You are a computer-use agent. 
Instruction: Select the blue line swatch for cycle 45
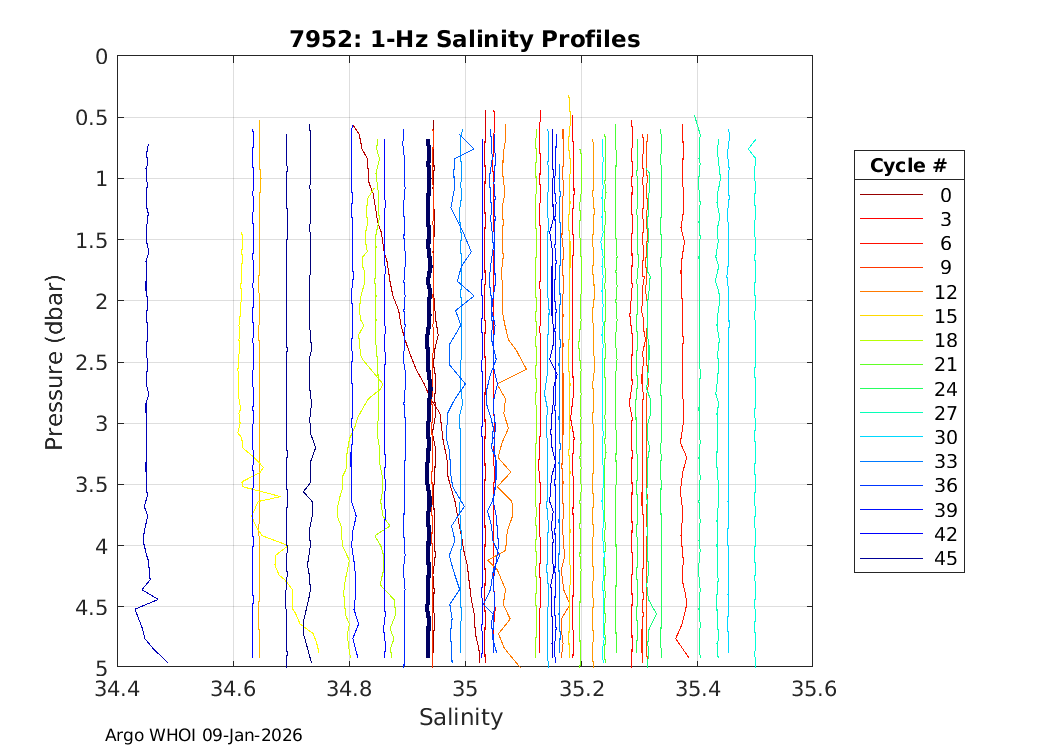[x=891, y=559]
